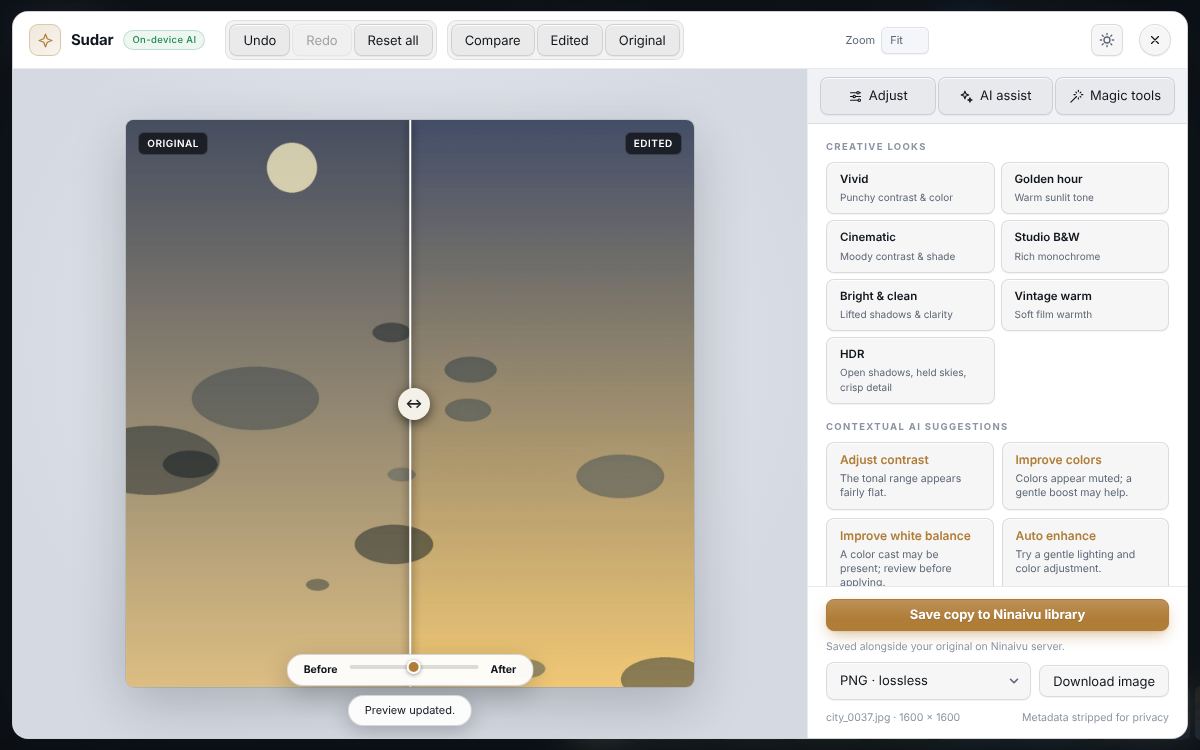The height and width of the screenshot is (750, 1200).
Task: Click the Redo button
Action: [322, 40]
